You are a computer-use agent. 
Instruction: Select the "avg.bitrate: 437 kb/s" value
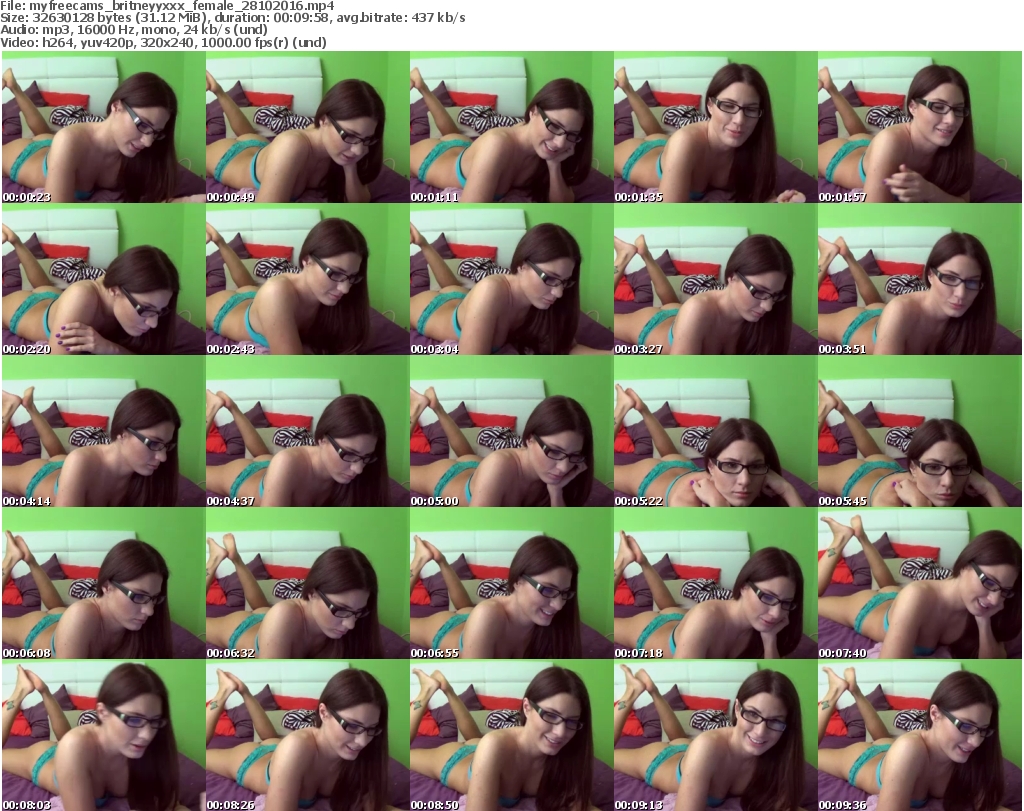click(x=403, y=18)
